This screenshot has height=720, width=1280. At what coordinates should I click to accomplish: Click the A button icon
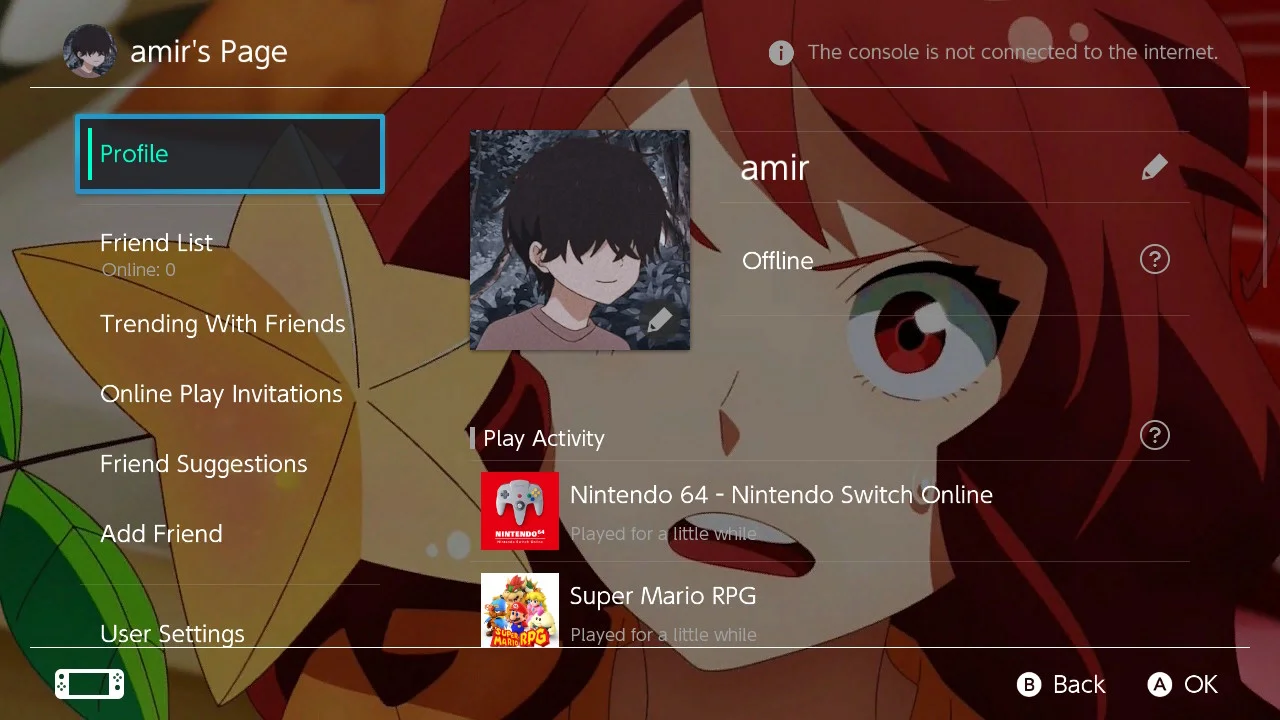pos(1159,684)
